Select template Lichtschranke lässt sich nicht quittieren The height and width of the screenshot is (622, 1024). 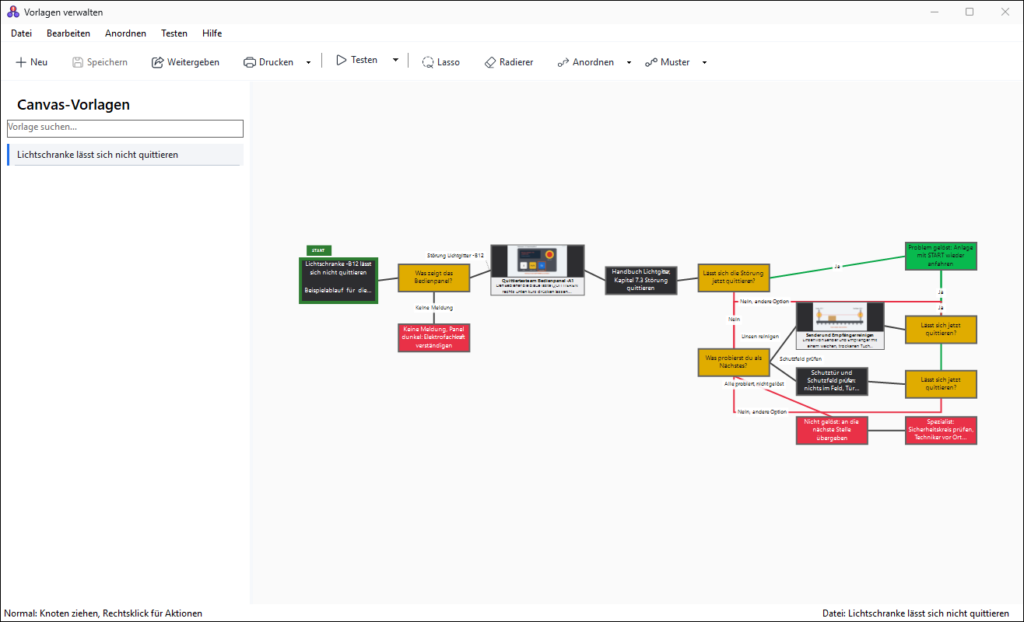pos(125,155)
